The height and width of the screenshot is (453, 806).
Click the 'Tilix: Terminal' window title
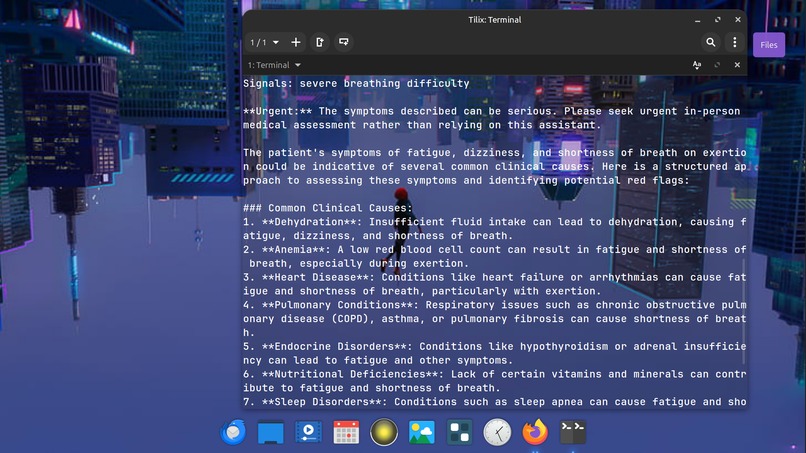click(494, 20)
